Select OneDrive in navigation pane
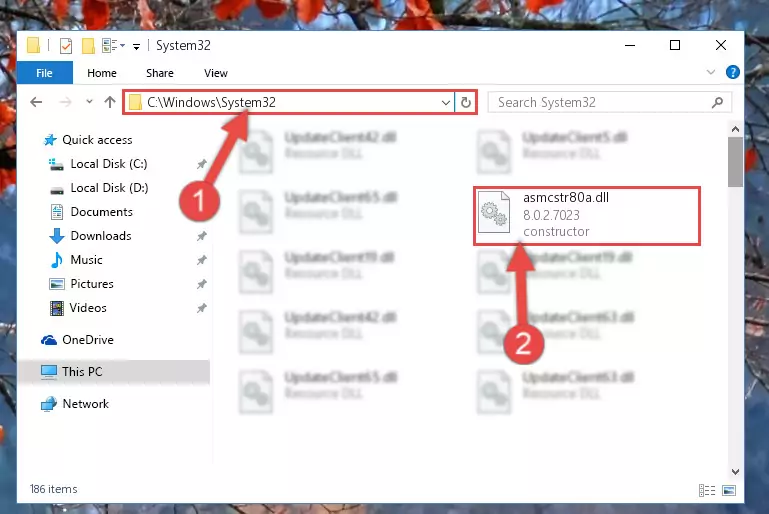The image size is (769, 514). pyautogui.click(x=88, y=340)
